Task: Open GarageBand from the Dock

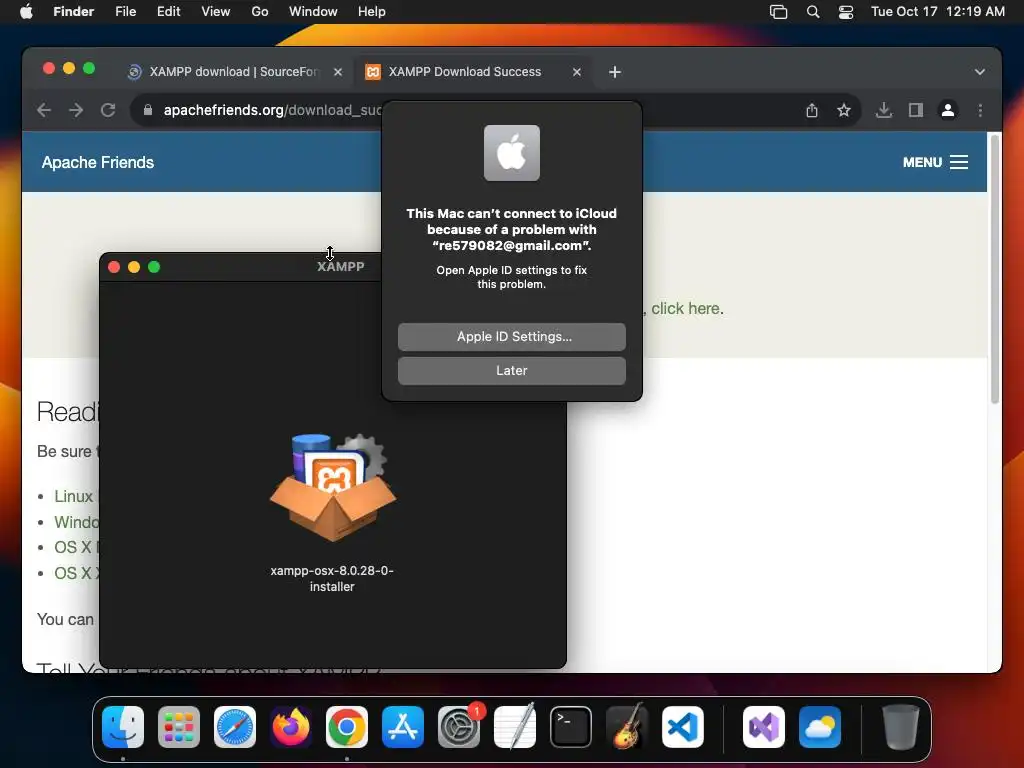Action: click(x=627, y=727)
